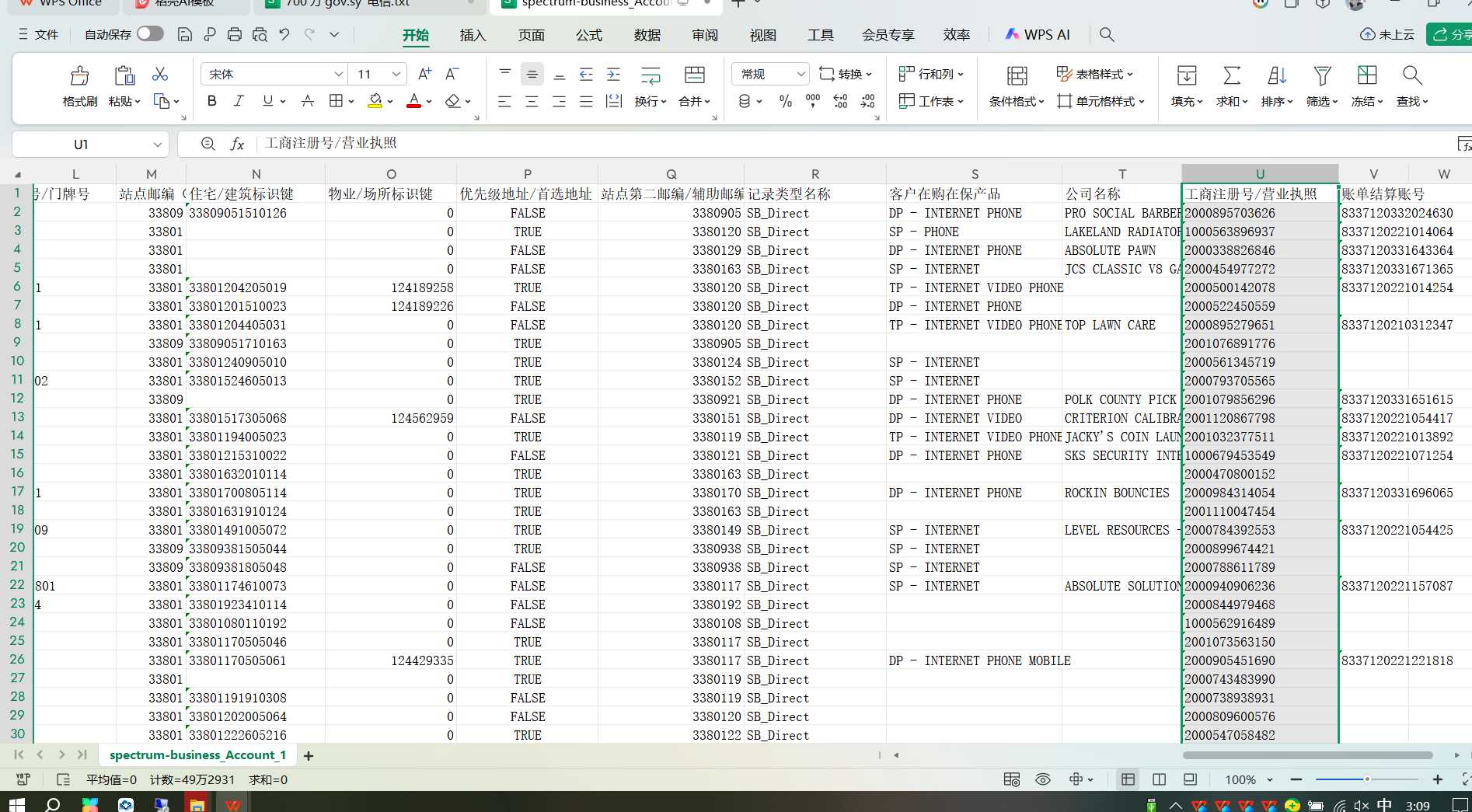1472x812 pixels.
Task: Open Conditional Formatting (条件格式)
Action: coord(1017,86)
